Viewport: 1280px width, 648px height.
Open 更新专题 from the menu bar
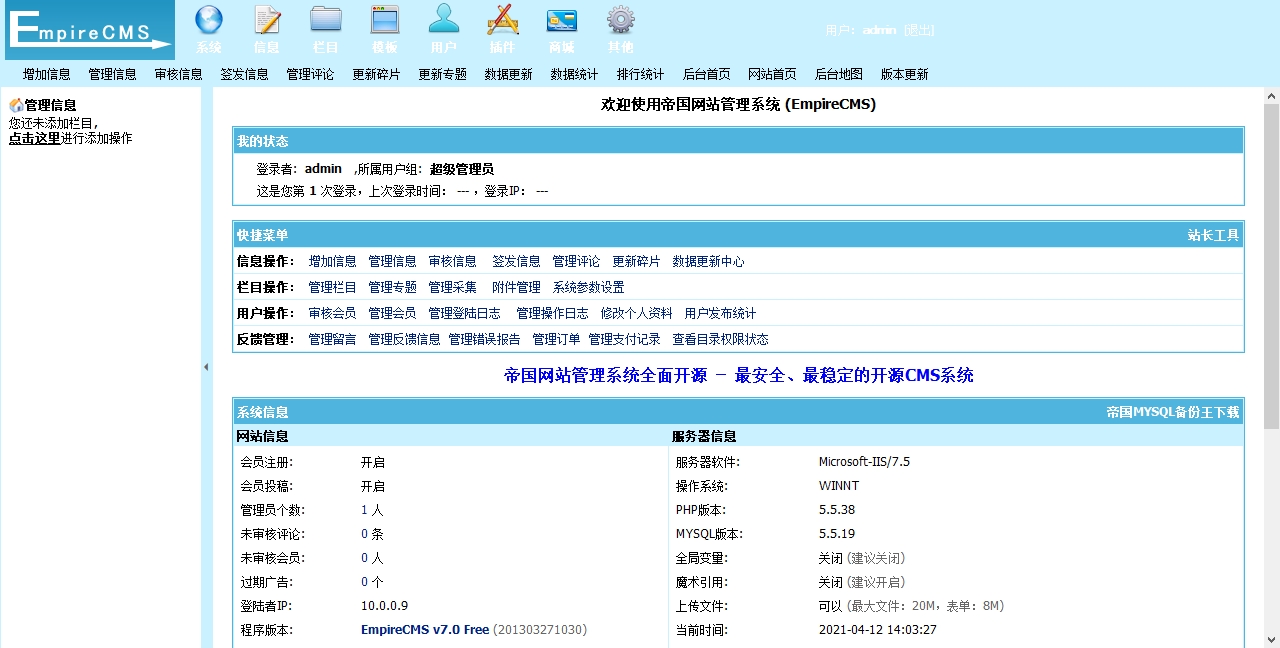(x=443, y=74)
